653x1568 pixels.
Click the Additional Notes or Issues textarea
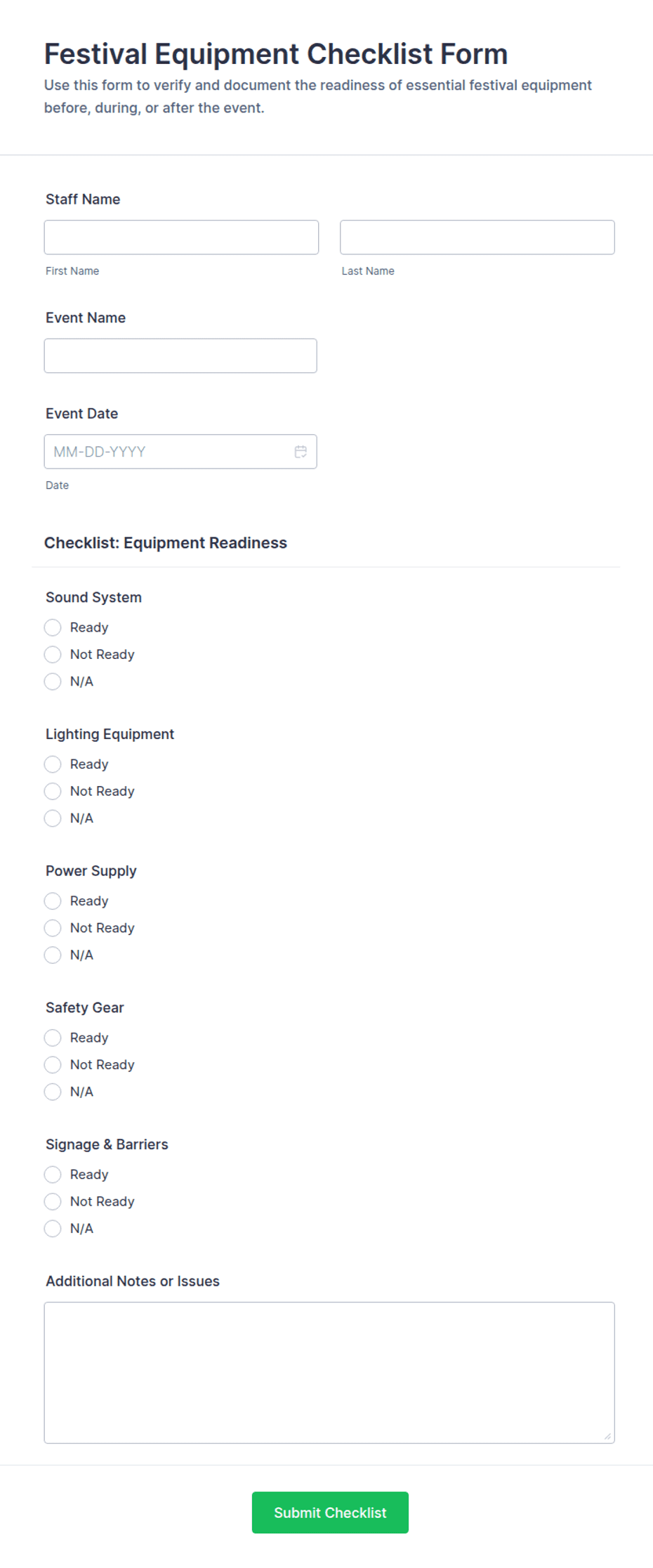coord(329,1373)
